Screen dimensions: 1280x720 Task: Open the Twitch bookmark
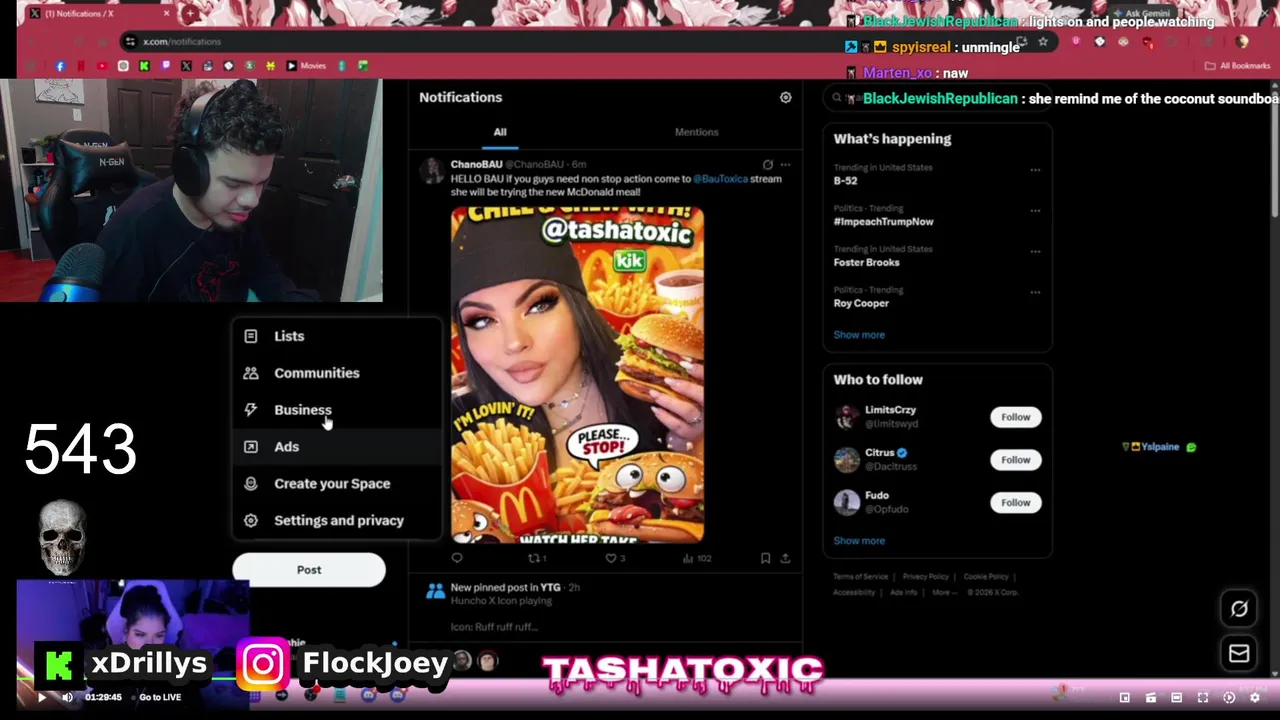(165, 66)
